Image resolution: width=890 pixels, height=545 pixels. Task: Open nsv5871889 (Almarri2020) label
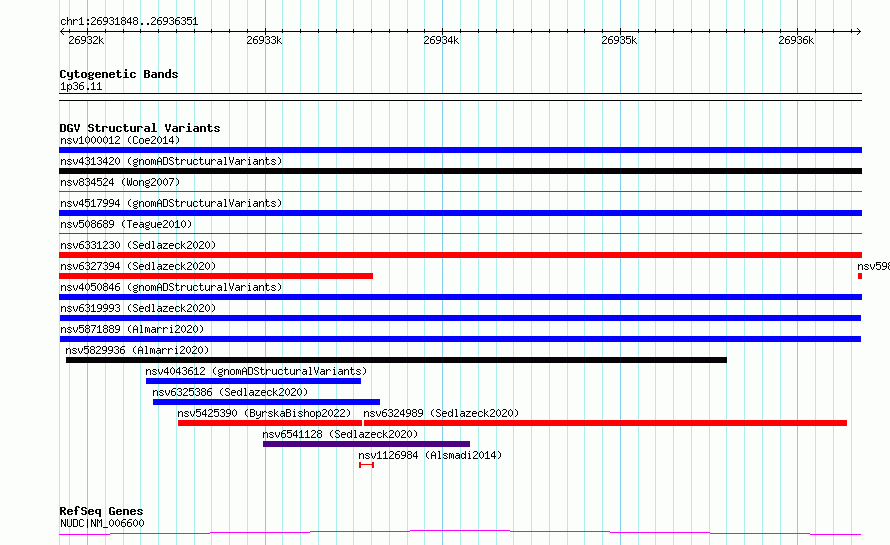(132, 329)
